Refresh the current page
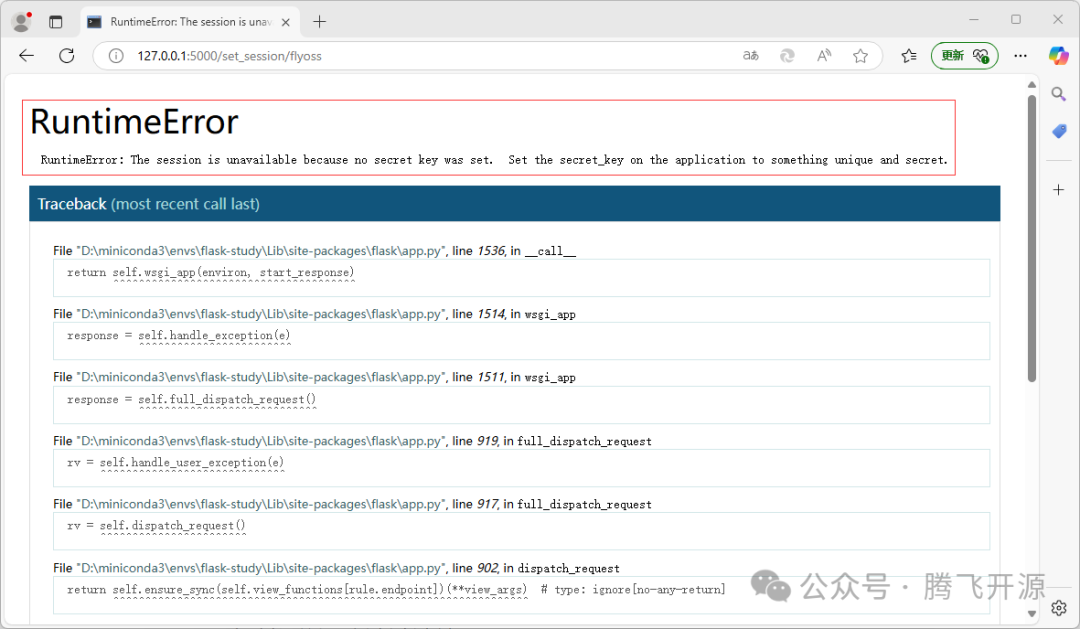The image size is (1080, 629). 67,56
